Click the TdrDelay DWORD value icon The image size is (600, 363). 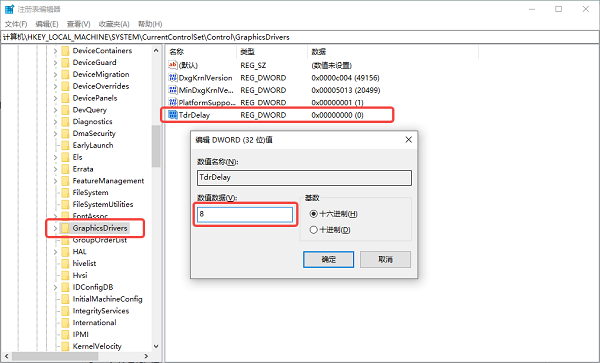click(x=173, y=115)
